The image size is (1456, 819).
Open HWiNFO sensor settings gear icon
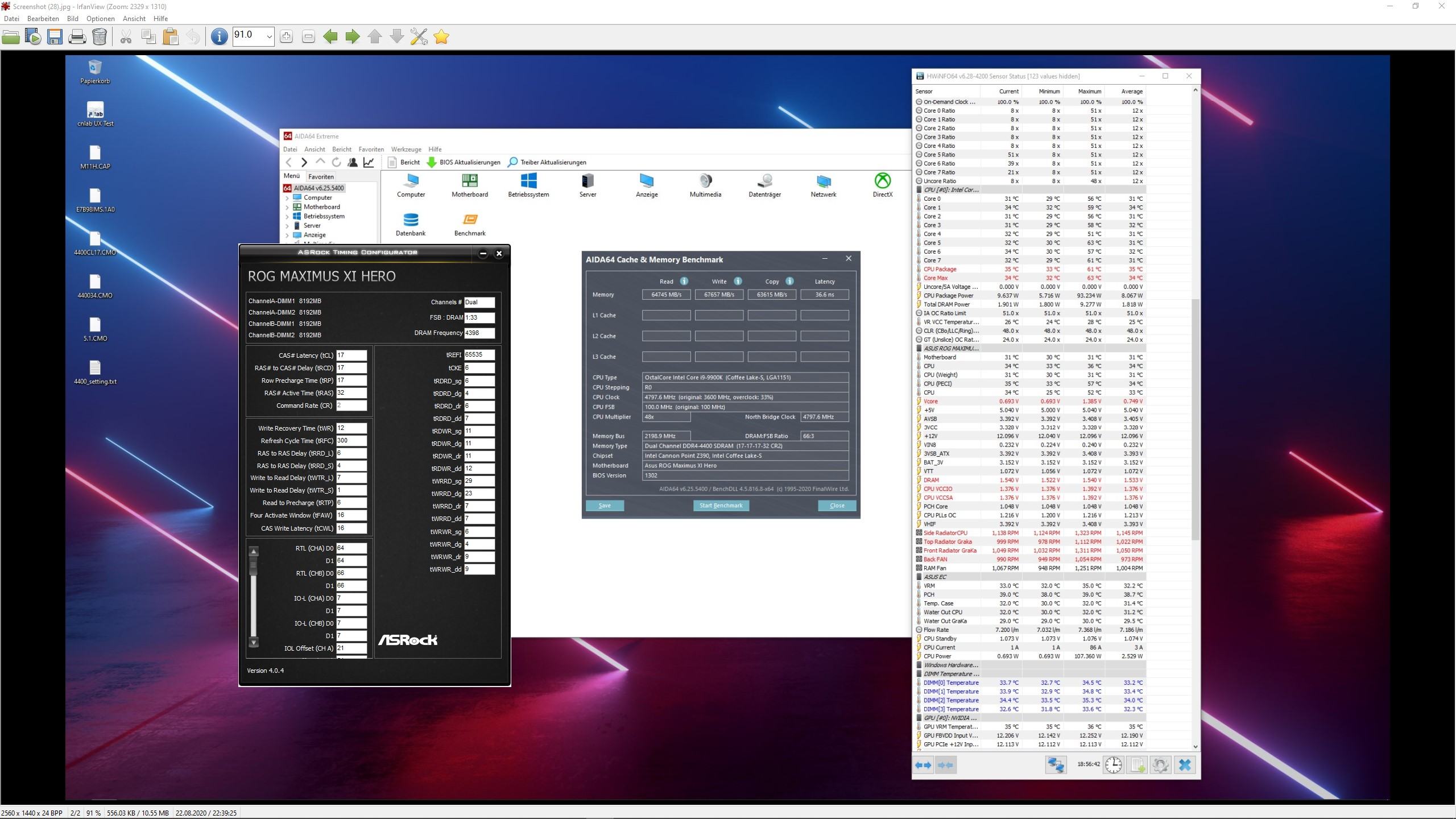[1161, 765]
